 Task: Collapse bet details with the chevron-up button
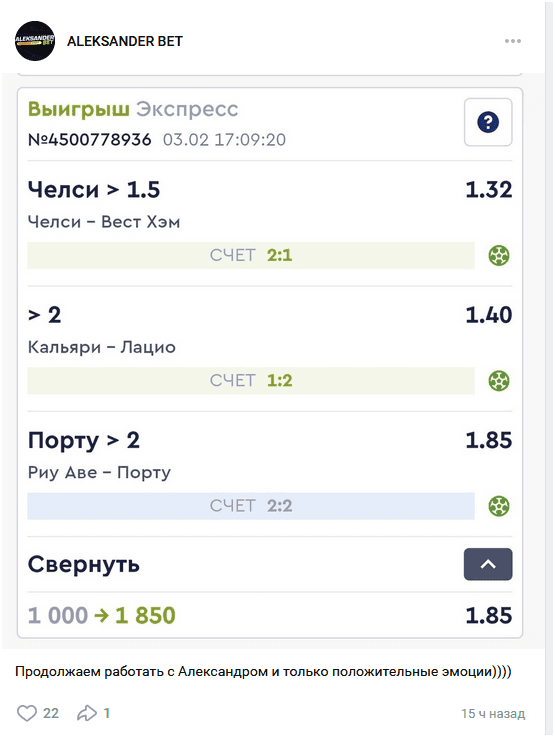point(488,564)
